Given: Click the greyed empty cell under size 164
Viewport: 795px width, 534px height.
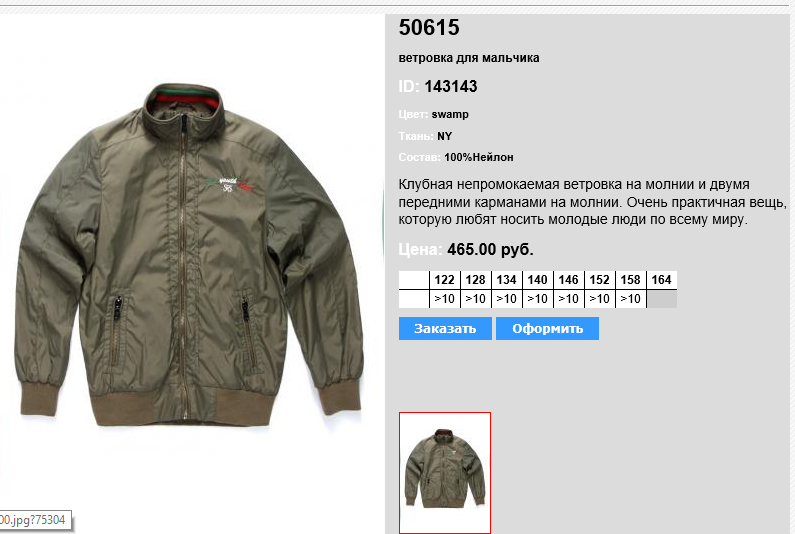Looking at the screenshot, I should pos(662,299).
